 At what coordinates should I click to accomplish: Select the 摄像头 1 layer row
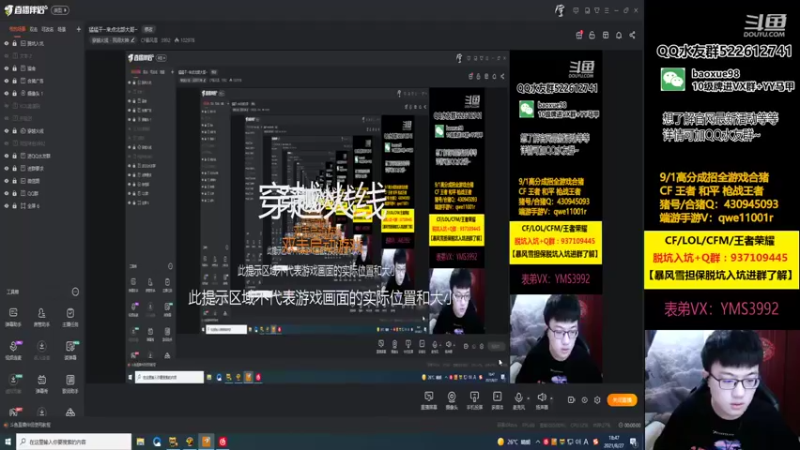click(x=42, y=93)
